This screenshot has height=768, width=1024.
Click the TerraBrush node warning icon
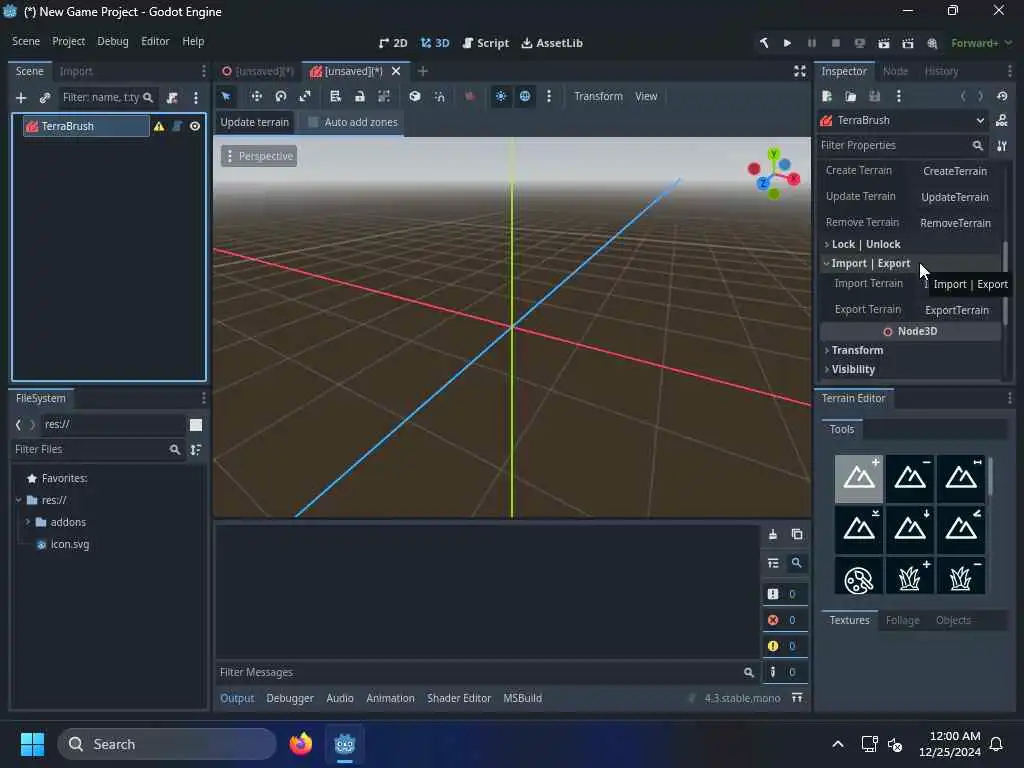click(159, 126)
